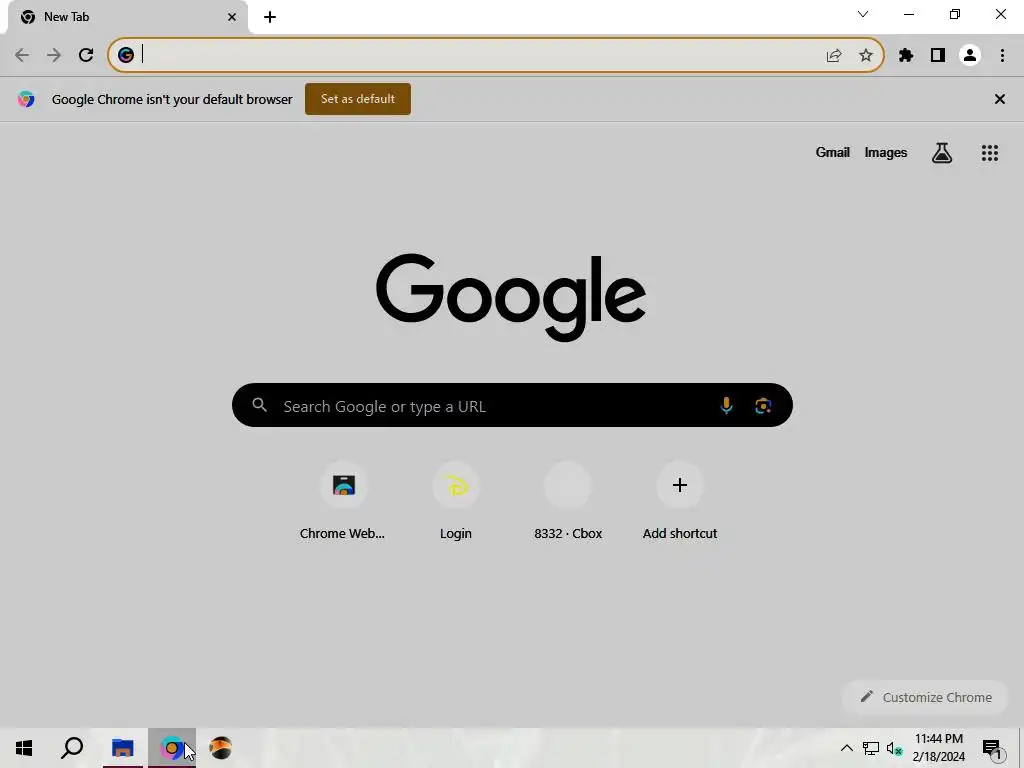Open the notification center icon
This screenshot has height=768, width=1024.
click(x=993, y=748)
